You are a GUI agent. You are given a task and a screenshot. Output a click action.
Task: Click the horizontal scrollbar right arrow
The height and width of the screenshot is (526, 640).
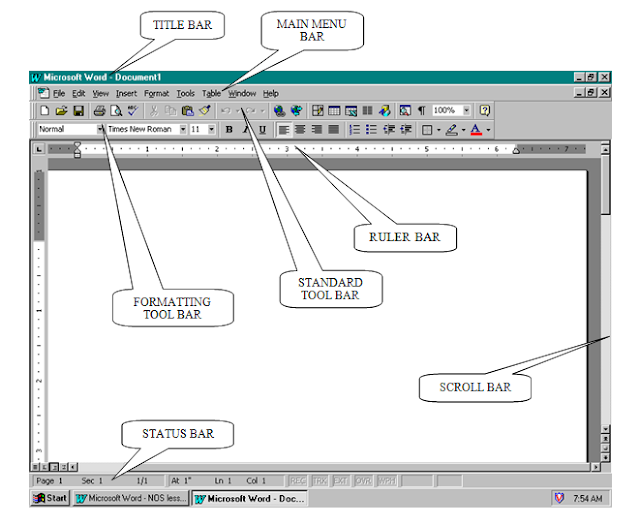[x=596, y=467]
